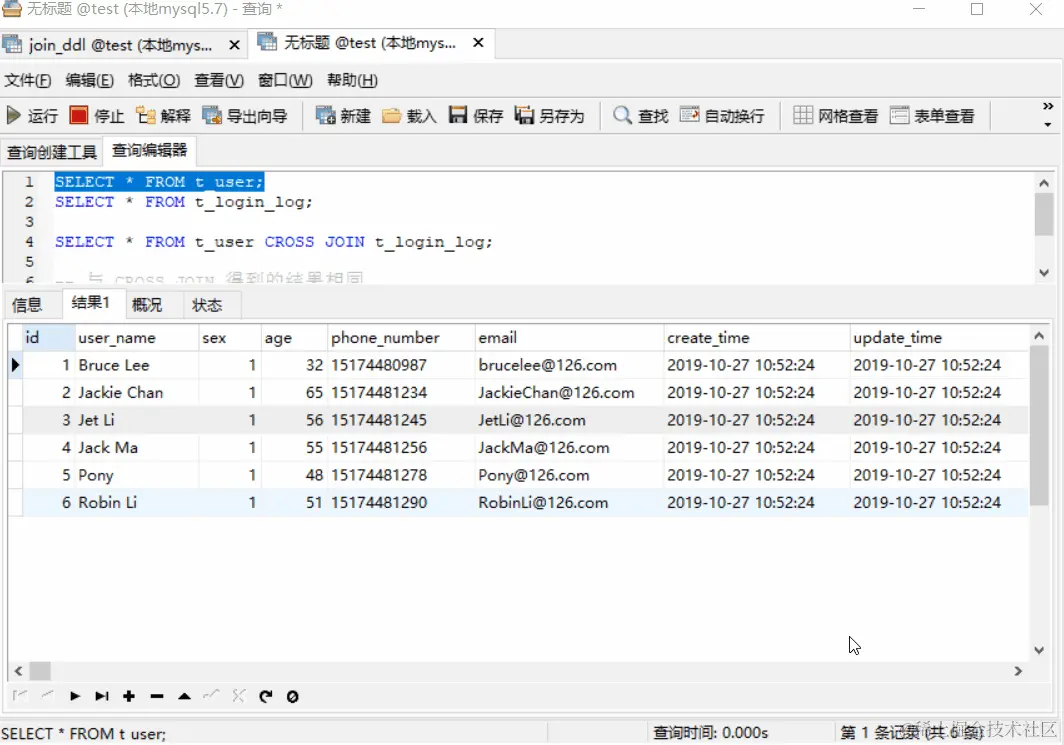Click the create_time column header
This screenshot has height=745, width=1064.
(756, 337)
